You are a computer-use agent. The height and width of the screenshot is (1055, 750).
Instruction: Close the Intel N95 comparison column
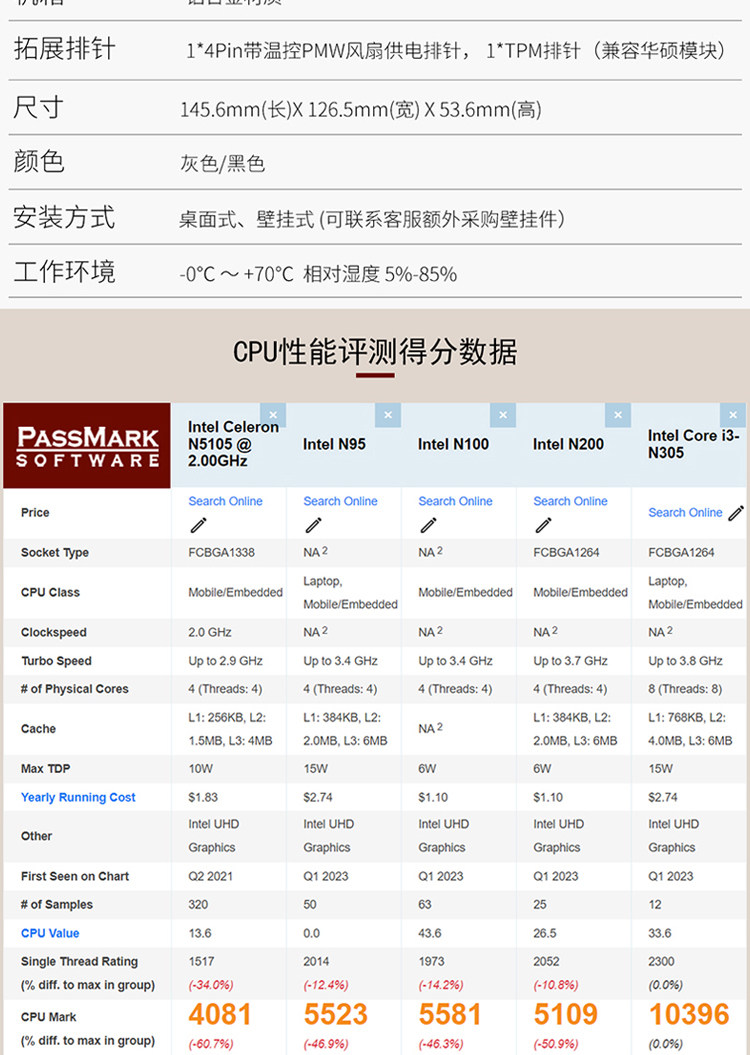point(388,415)
